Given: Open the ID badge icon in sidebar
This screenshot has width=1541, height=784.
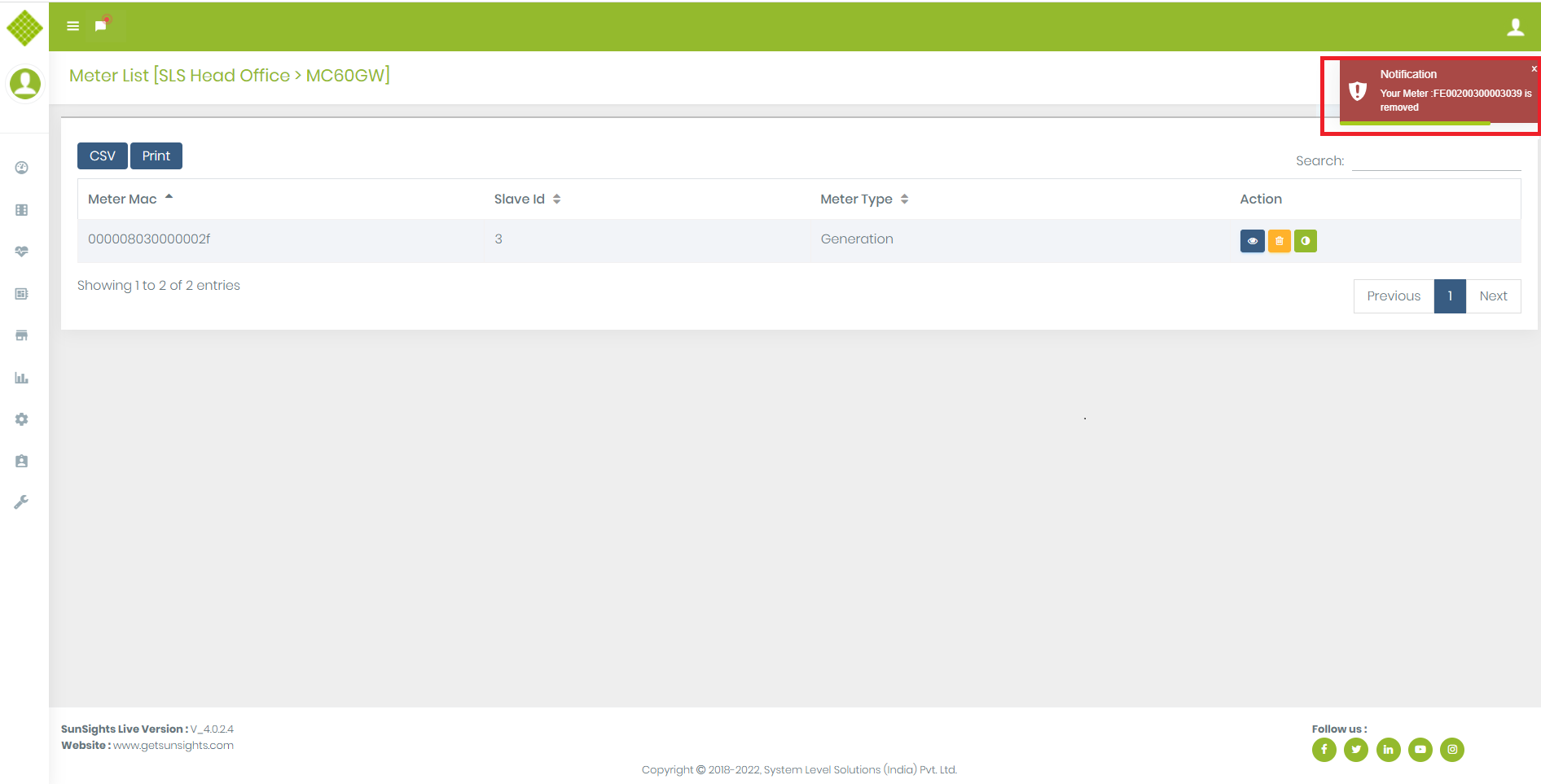Looking at the screenshot, I should 22,461.
